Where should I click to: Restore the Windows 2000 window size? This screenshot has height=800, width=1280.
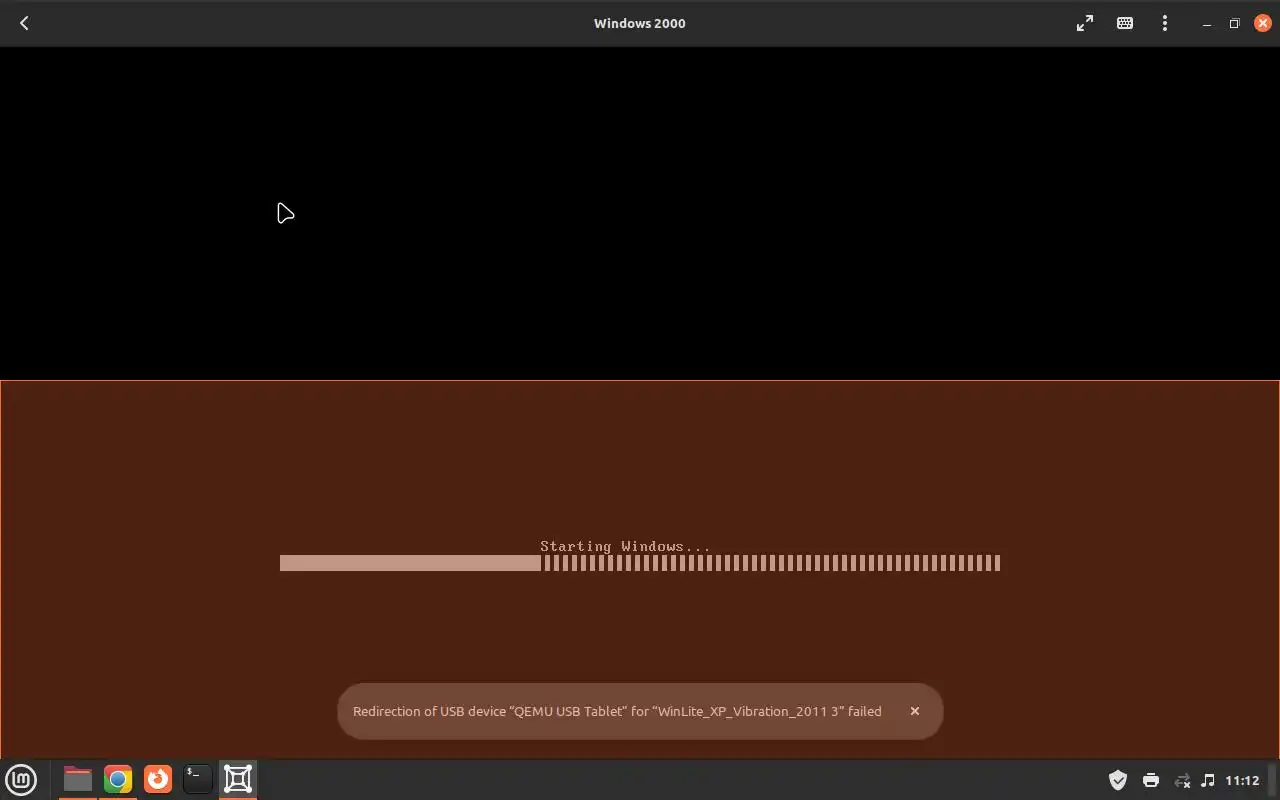click(1234, 23)
